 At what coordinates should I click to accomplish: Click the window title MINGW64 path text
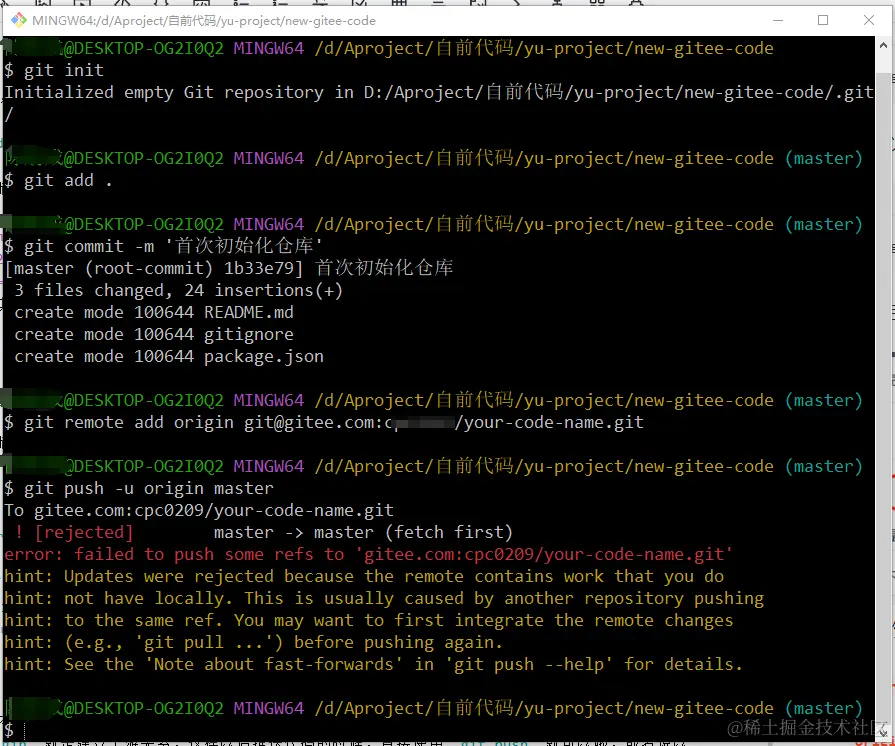point(204,21)
